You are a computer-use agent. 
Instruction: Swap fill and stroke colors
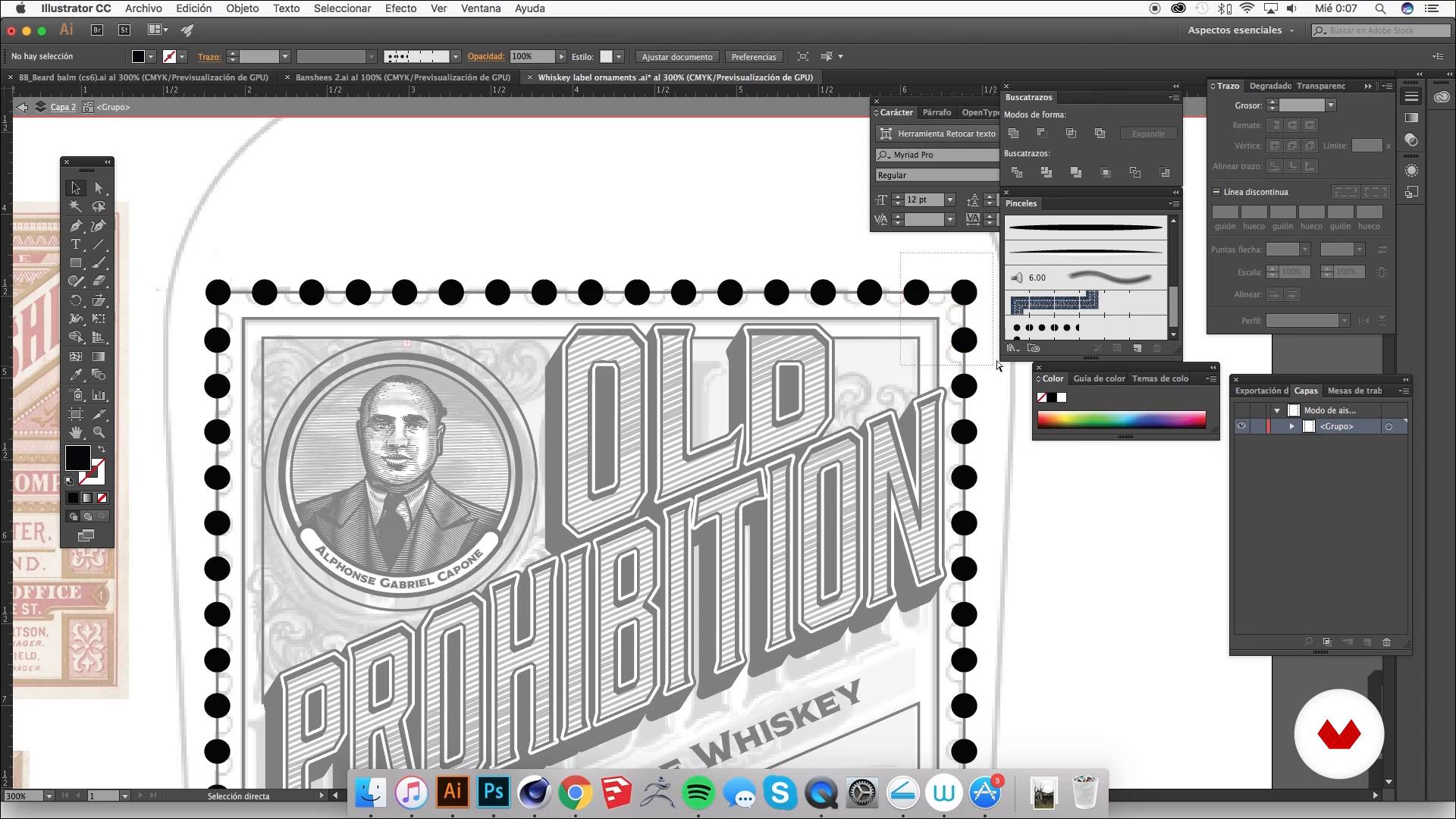pos(102,449)
